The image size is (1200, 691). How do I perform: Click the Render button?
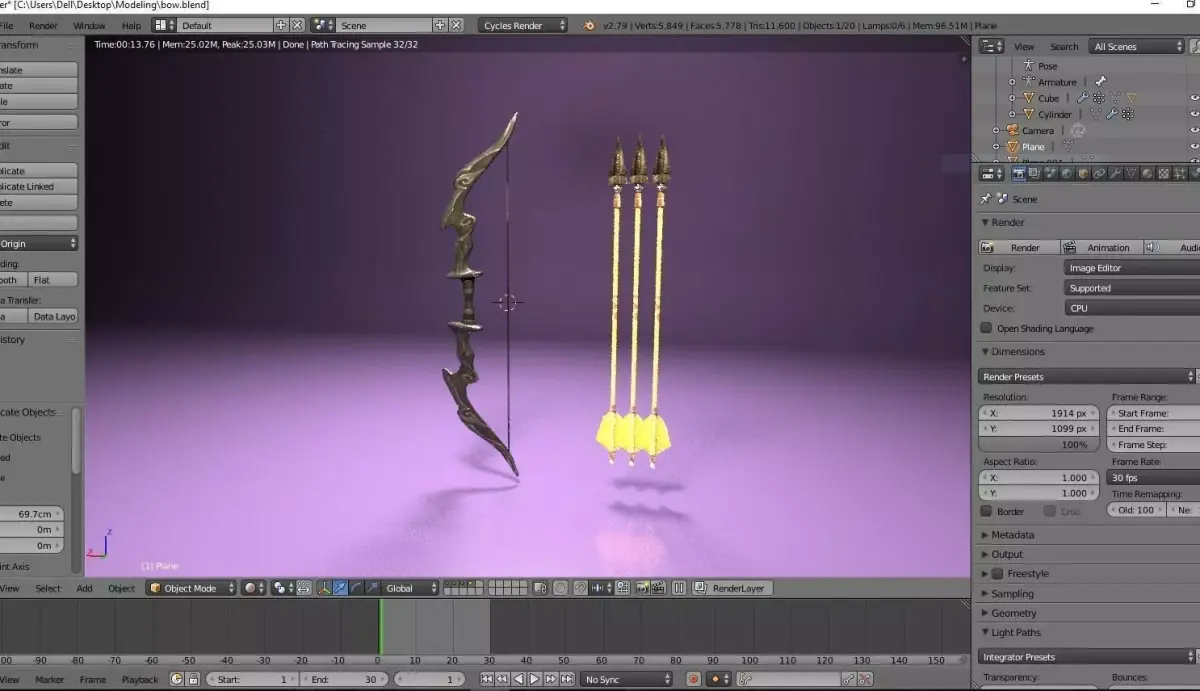[x=1017, y=247]
